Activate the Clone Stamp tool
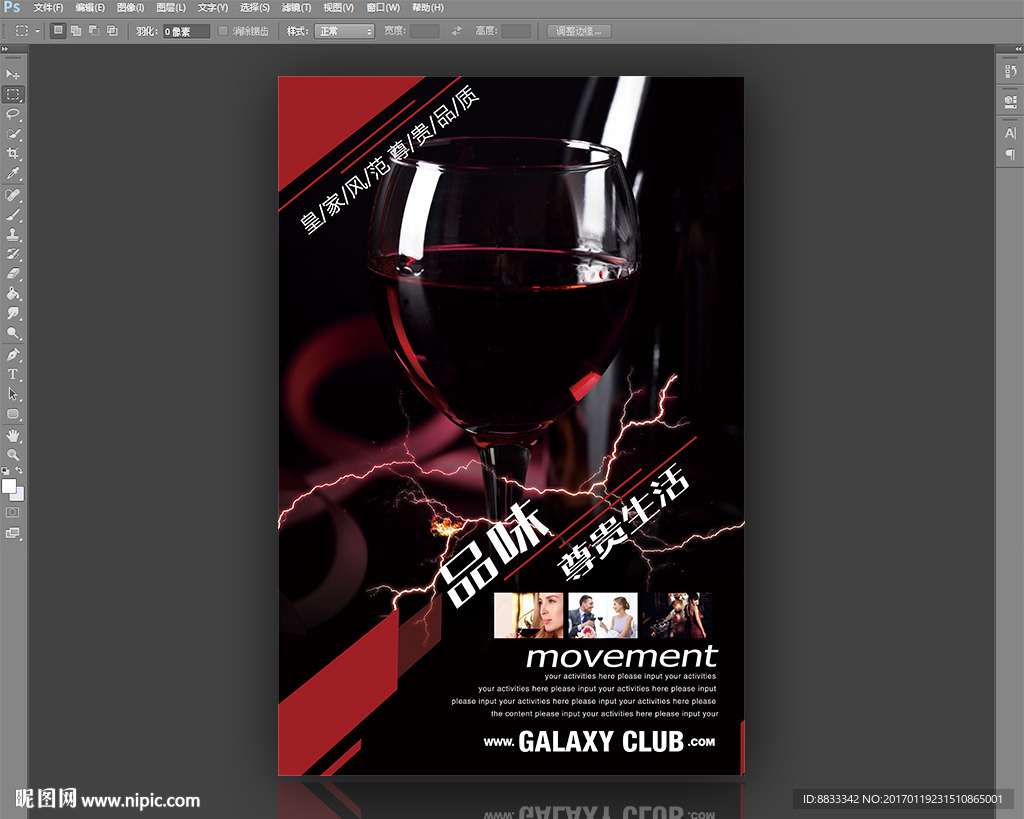 (x=13, y=234)
